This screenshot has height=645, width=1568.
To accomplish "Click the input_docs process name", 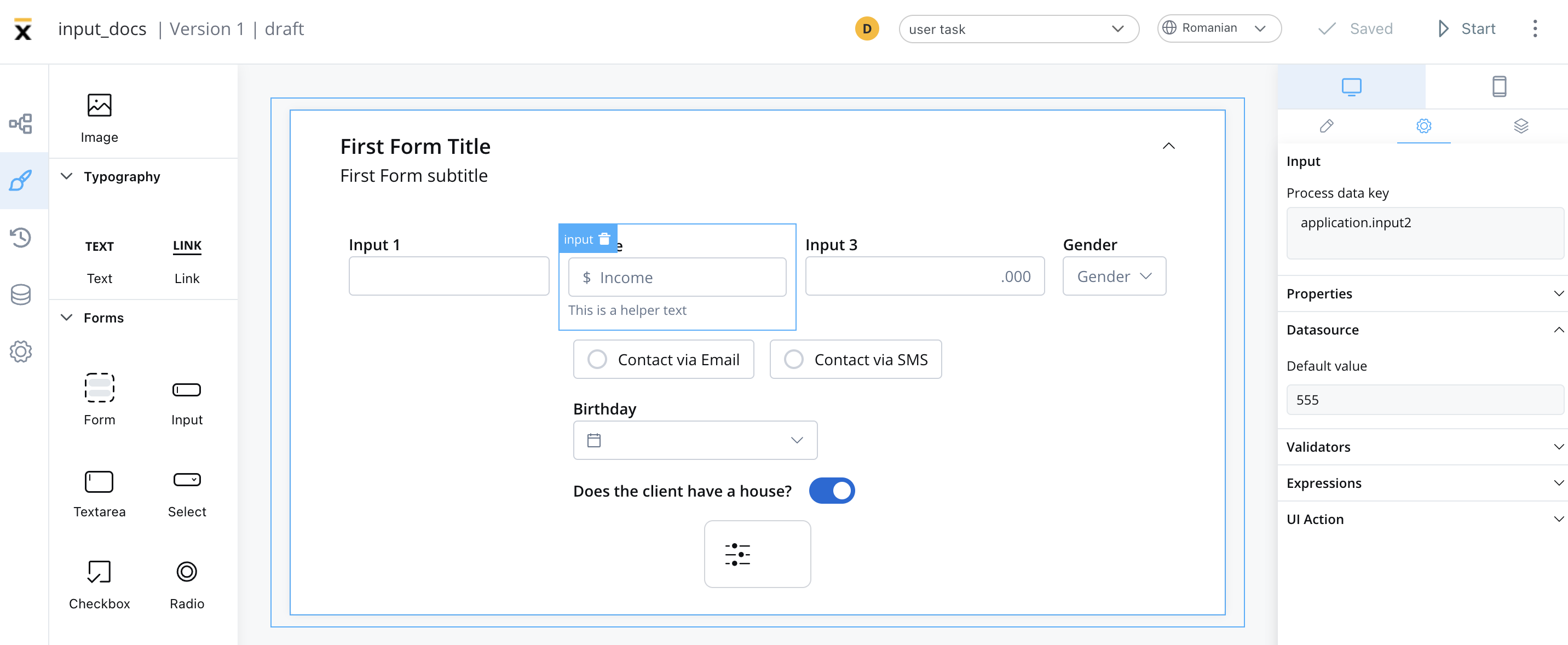I will 102,28.
